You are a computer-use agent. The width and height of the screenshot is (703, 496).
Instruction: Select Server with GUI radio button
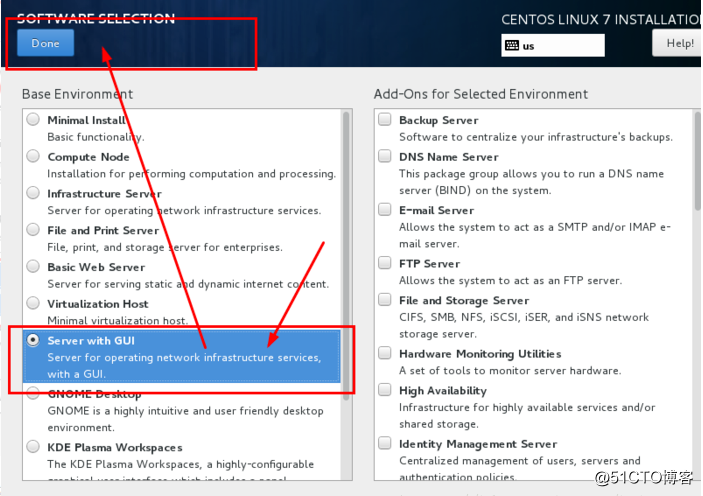tap(33, 340)
